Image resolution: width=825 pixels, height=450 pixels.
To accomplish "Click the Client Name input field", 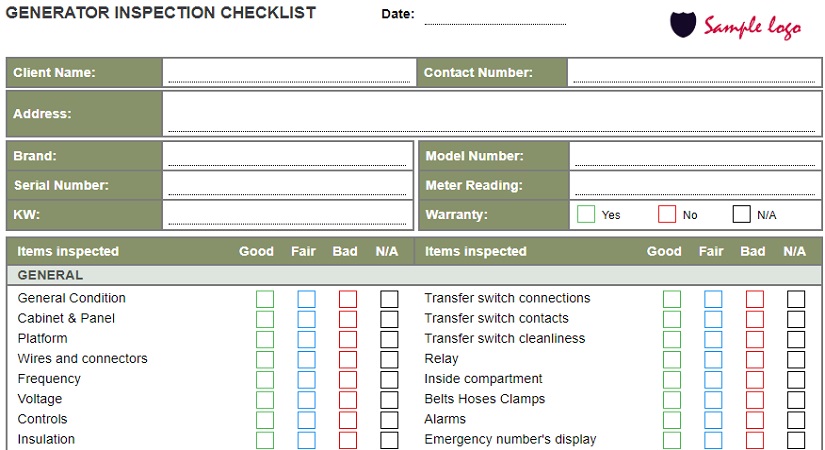I will 288,72.
